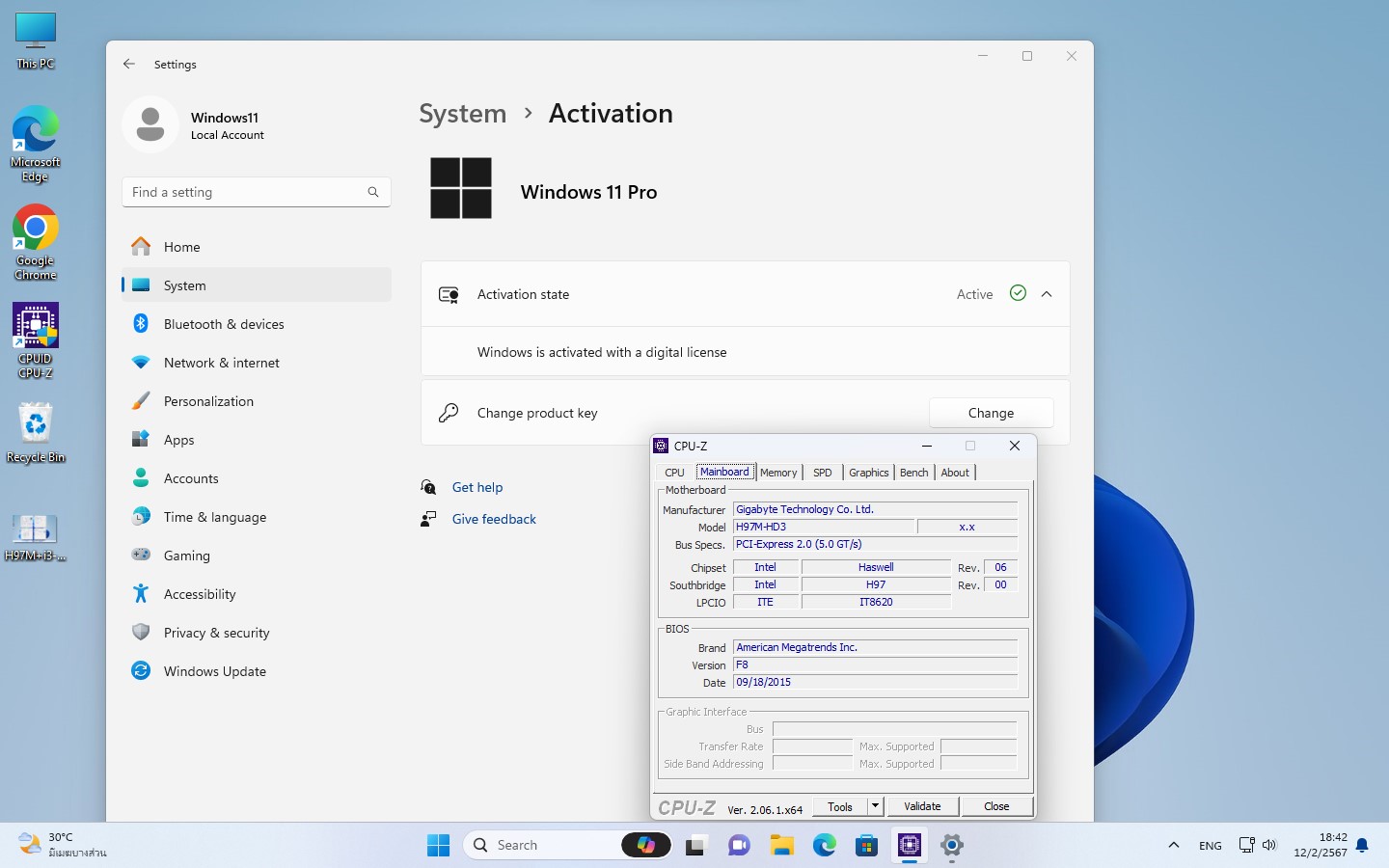Viewport: 1389px width, 868px height.
Task: Open Personalization settings
Action: coord(257,401)
